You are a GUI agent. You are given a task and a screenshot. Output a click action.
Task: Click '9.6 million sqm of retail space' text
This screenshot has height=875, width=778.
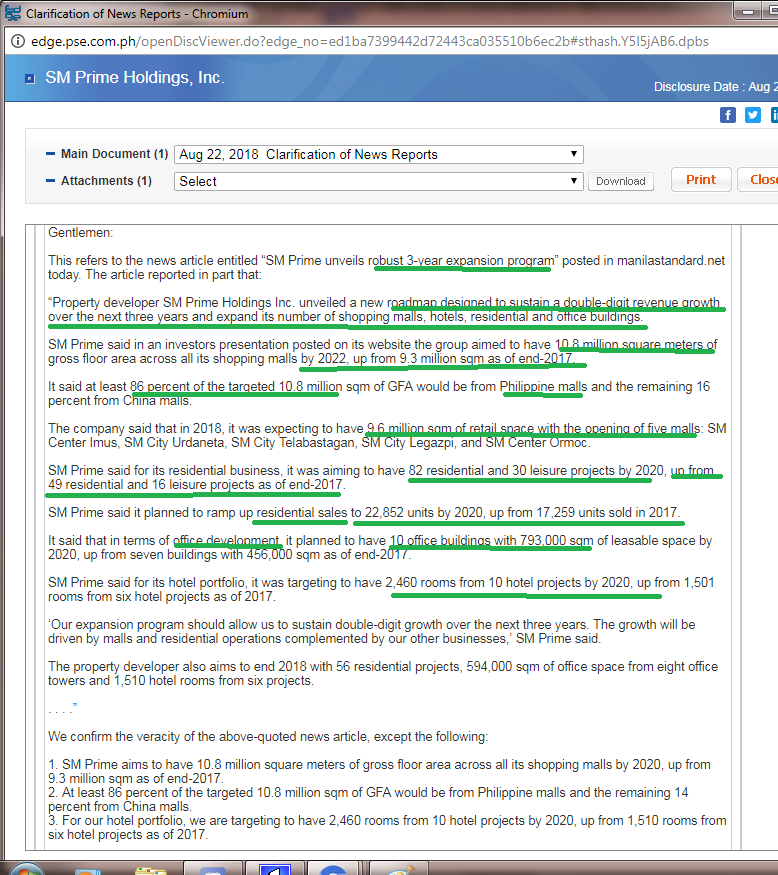click(450, 429)
